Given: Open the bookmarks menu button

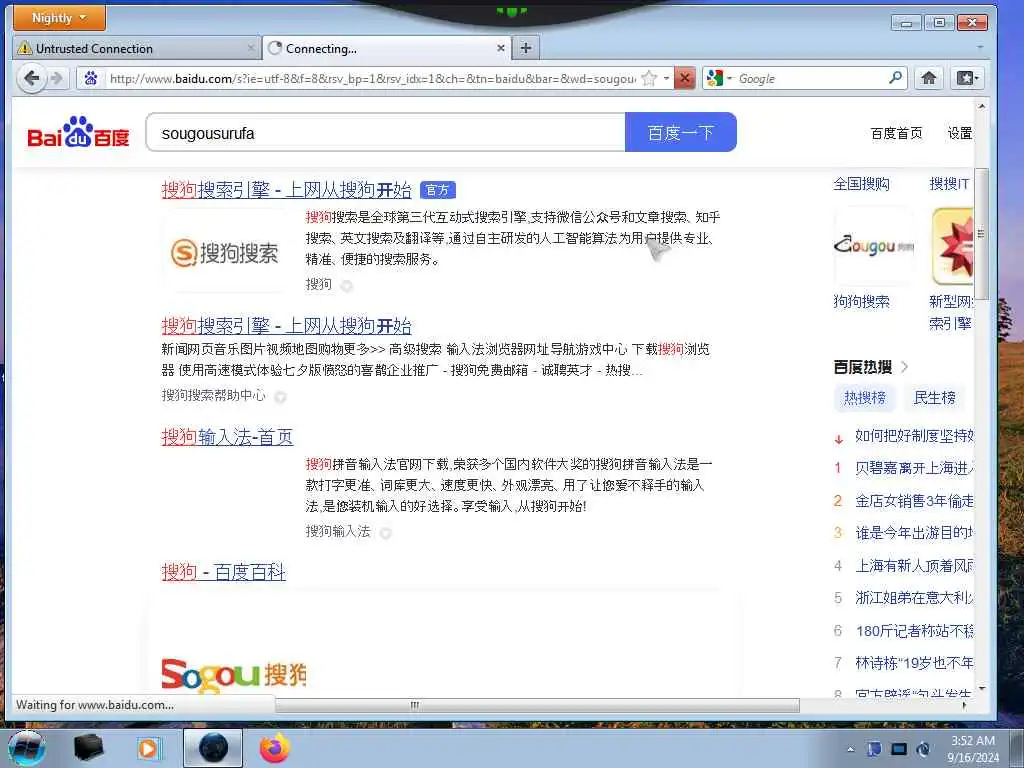Looking at the screenshot, I should tap(967, 78).
